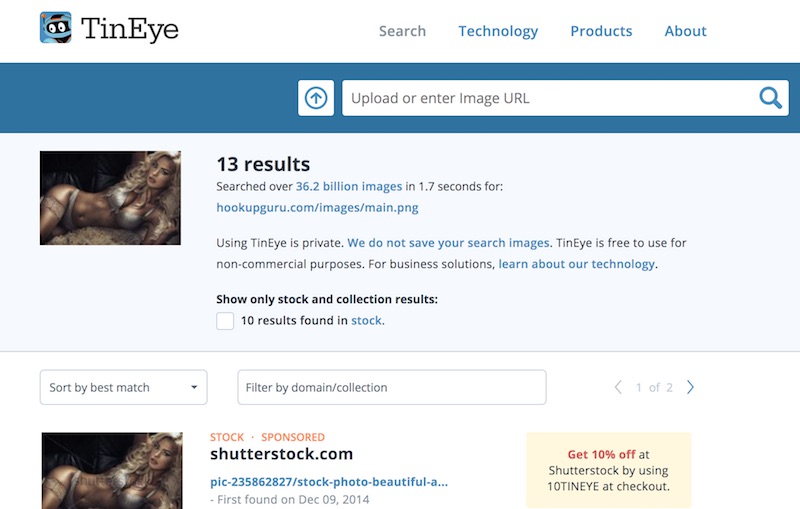Open the pic-235862827 stock-photo result link
Image resolution: width=800 pixels, height=509 pixels.
point(329,482)
